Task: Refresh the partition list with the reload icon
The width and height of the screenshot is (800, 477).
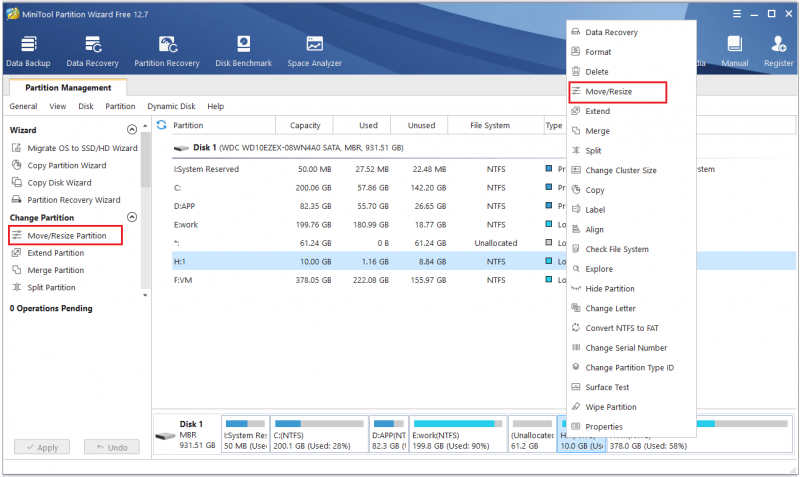Action: 162,125
